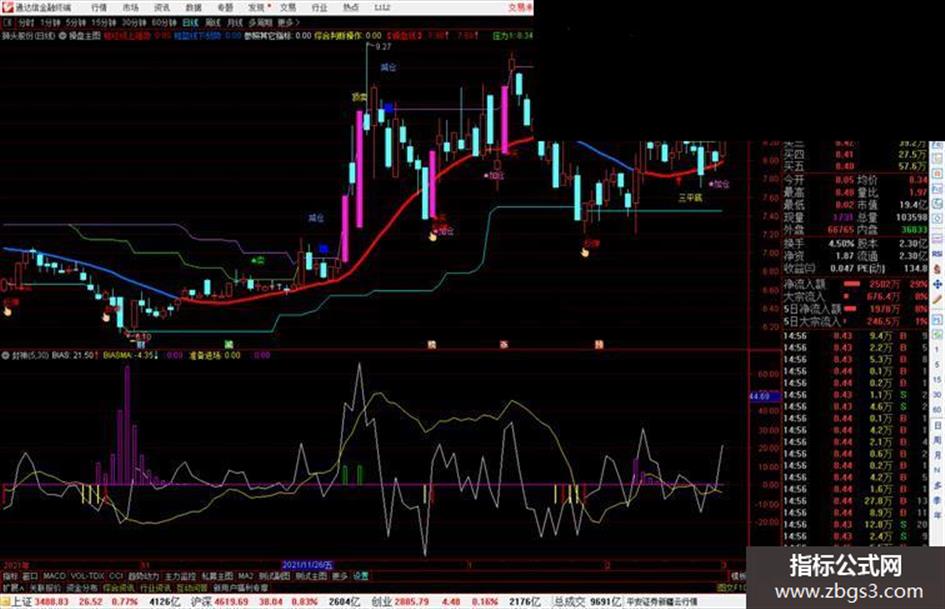945x609 pixels.
Task: Click the 指标 tab in bottom bar
Action: point(10,576)
